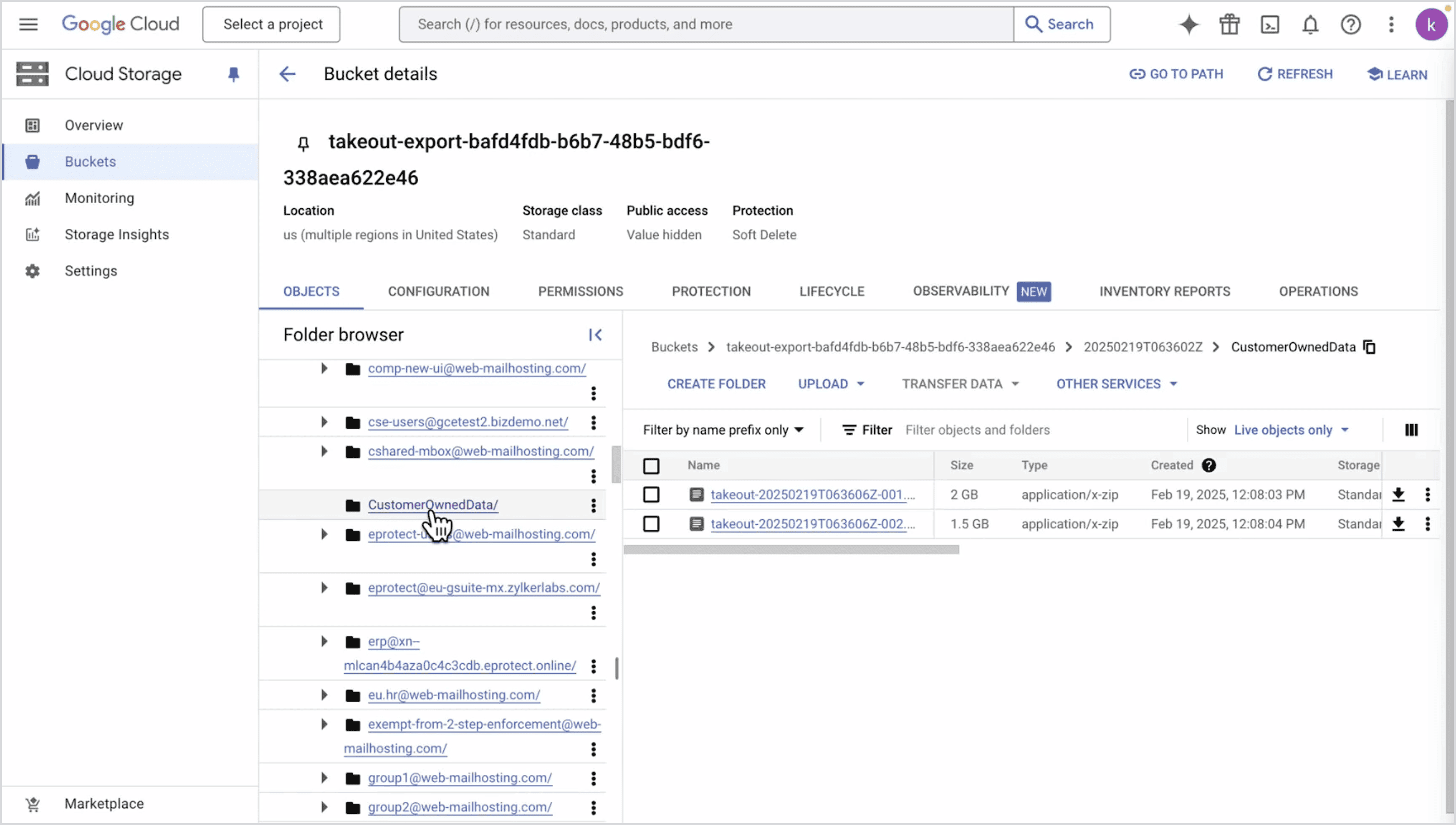Check the box for takeout 002 file
Screen dimensions: 1456x825
[x=651, y=524]
